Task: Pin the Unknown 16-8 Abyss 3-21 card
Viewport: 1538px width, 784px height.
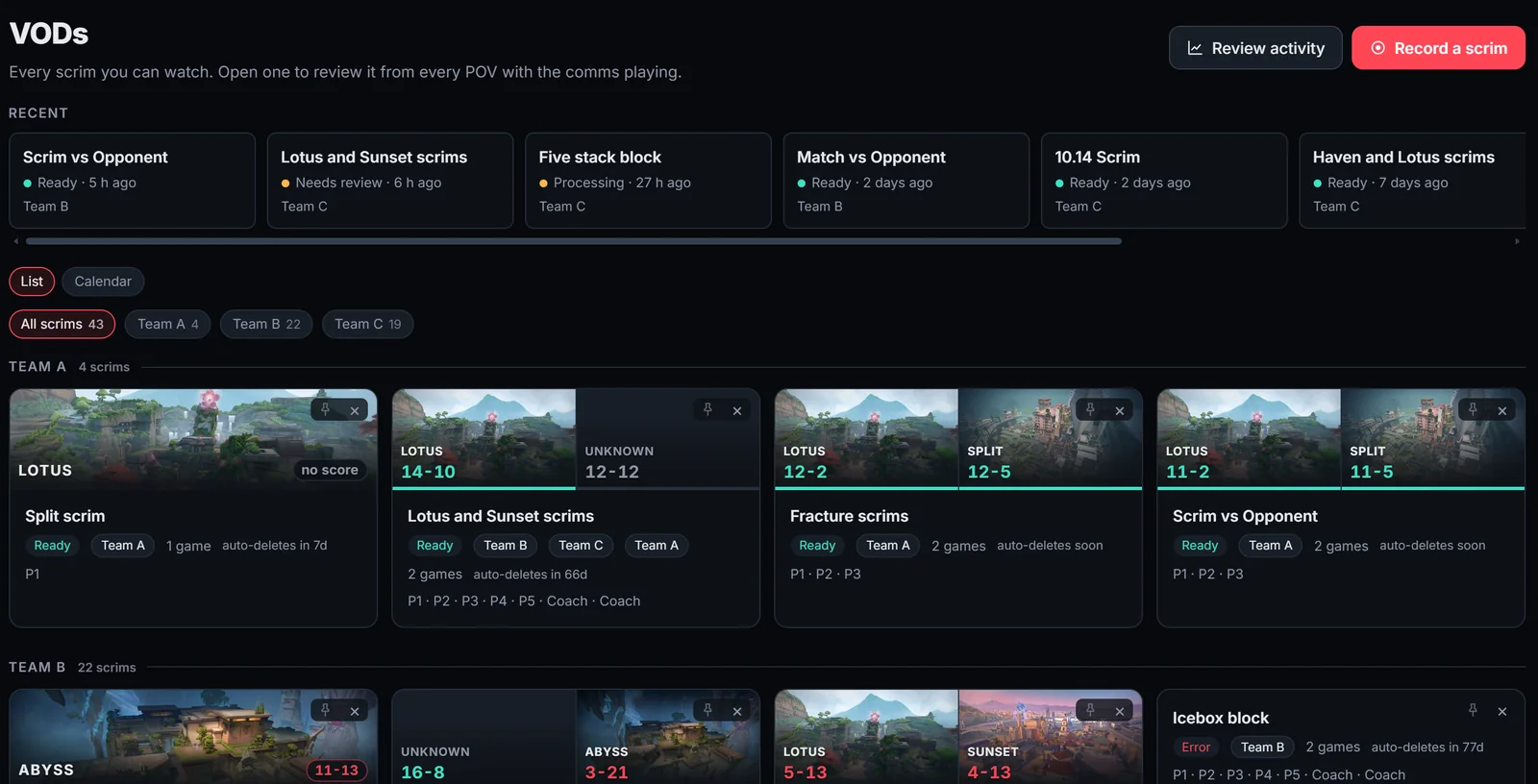Action: [x=708, y=711]
